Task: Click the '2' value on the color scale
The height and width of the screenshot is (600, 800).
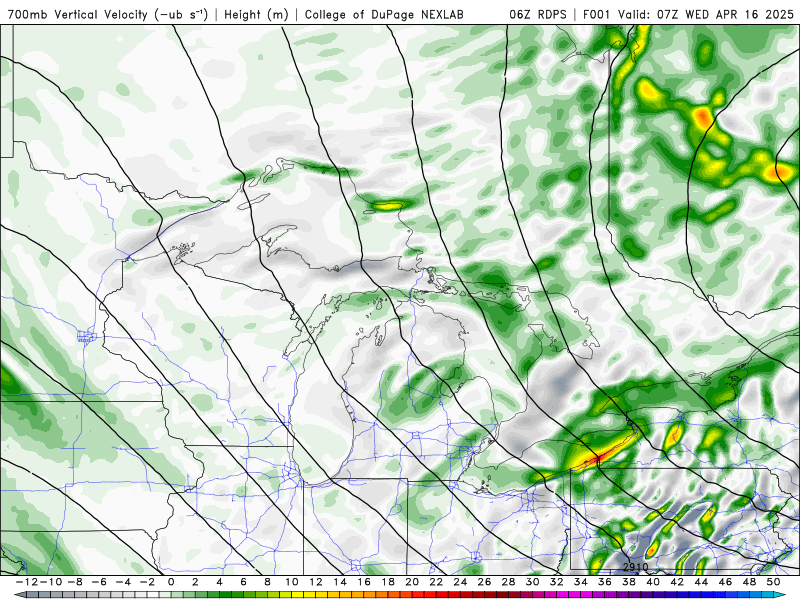Action: [195, 582]
